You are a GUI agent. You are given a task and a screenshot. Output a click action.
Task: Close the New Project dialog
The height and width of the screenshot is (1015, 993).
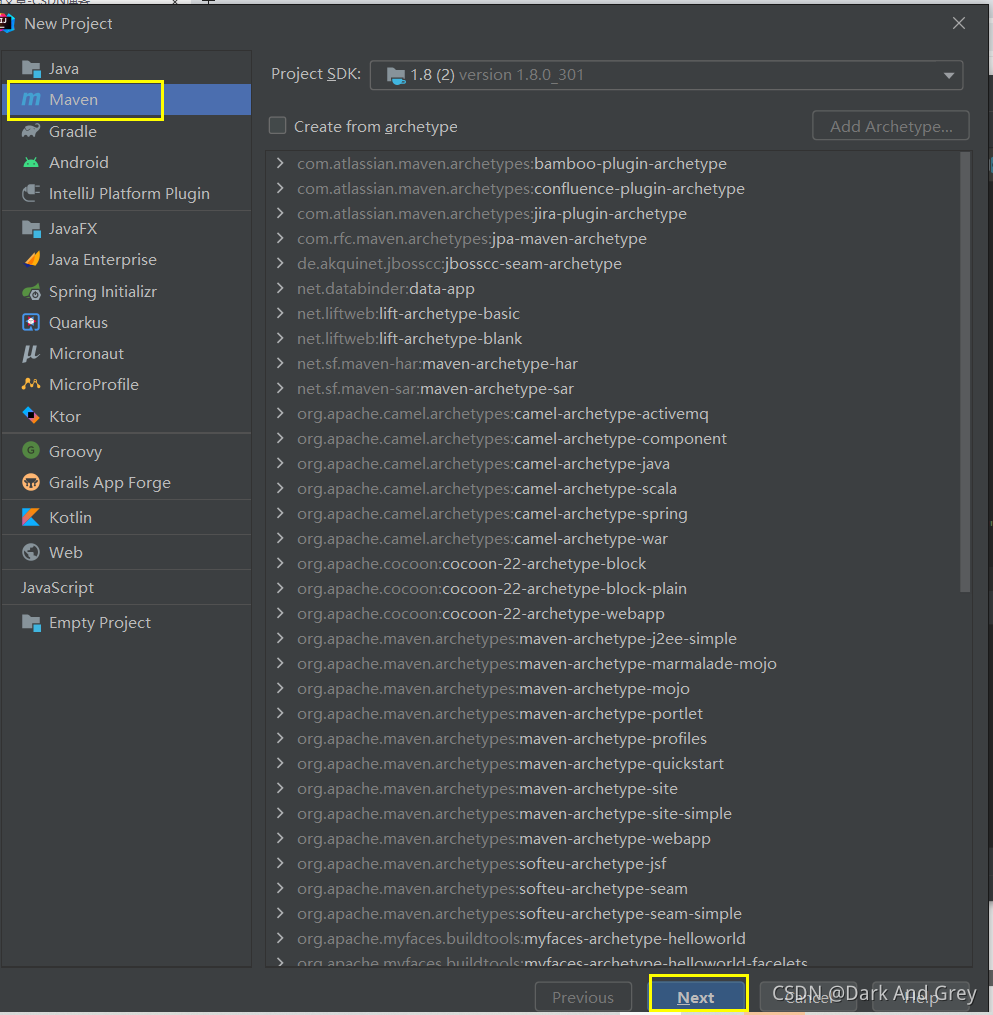pos(959,23)
